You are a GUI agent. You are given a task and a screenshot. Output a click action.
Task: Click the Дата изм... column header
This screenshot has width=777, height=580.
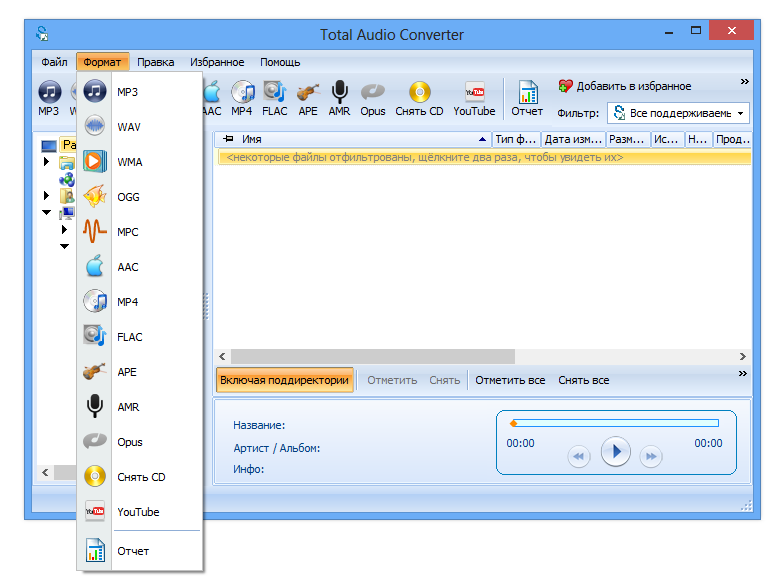point(573,139)
